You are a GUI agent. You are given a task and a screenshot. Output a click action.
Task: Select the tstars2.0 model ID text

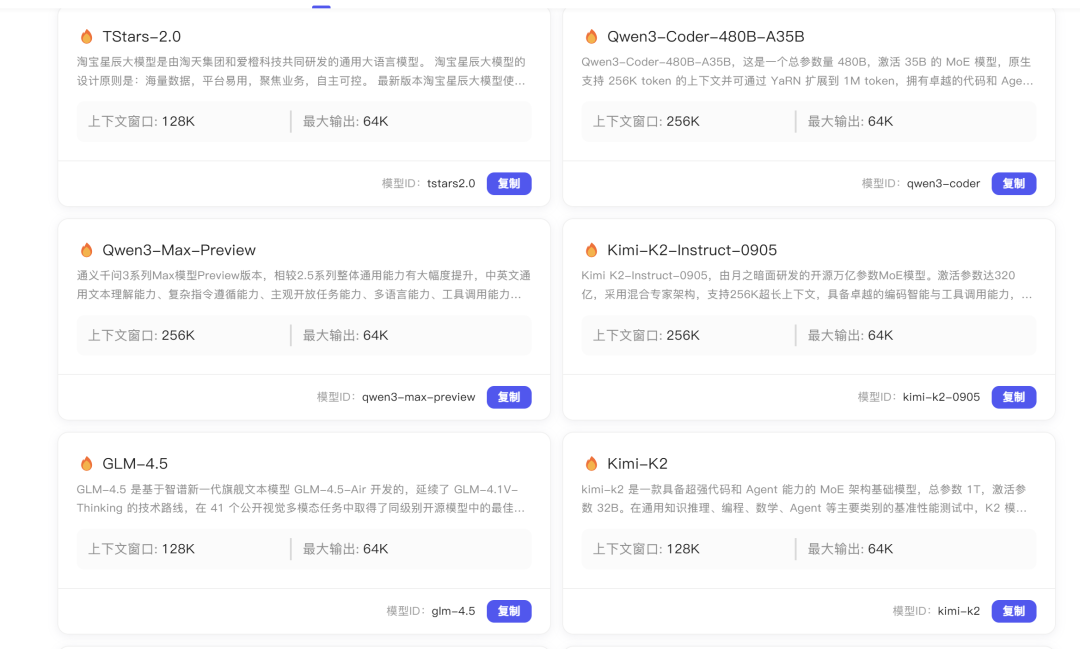tap(451, 183)
